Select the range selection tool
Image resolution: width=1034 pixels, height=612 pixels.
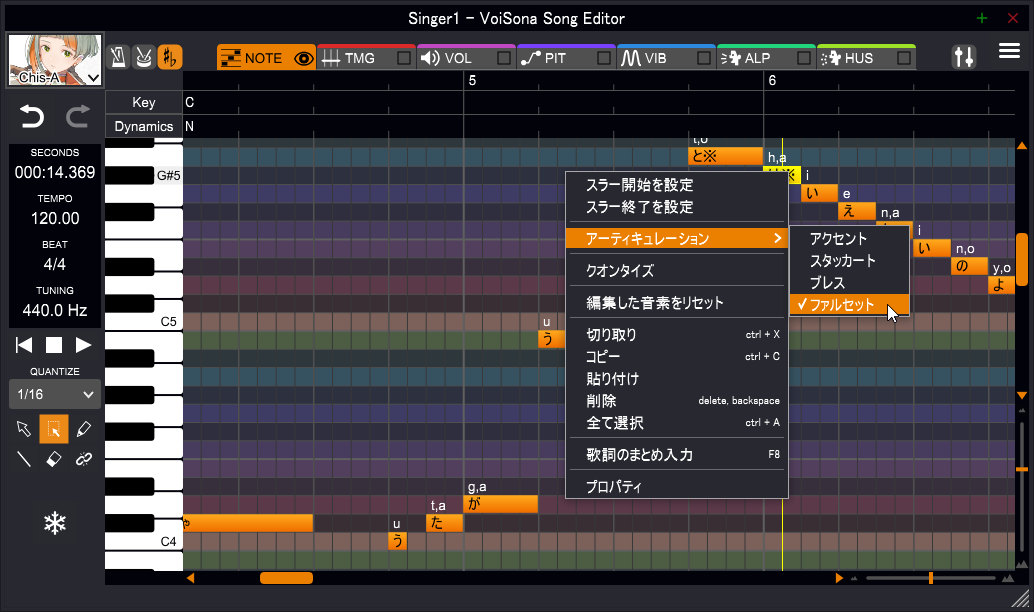tap(54, 429)
